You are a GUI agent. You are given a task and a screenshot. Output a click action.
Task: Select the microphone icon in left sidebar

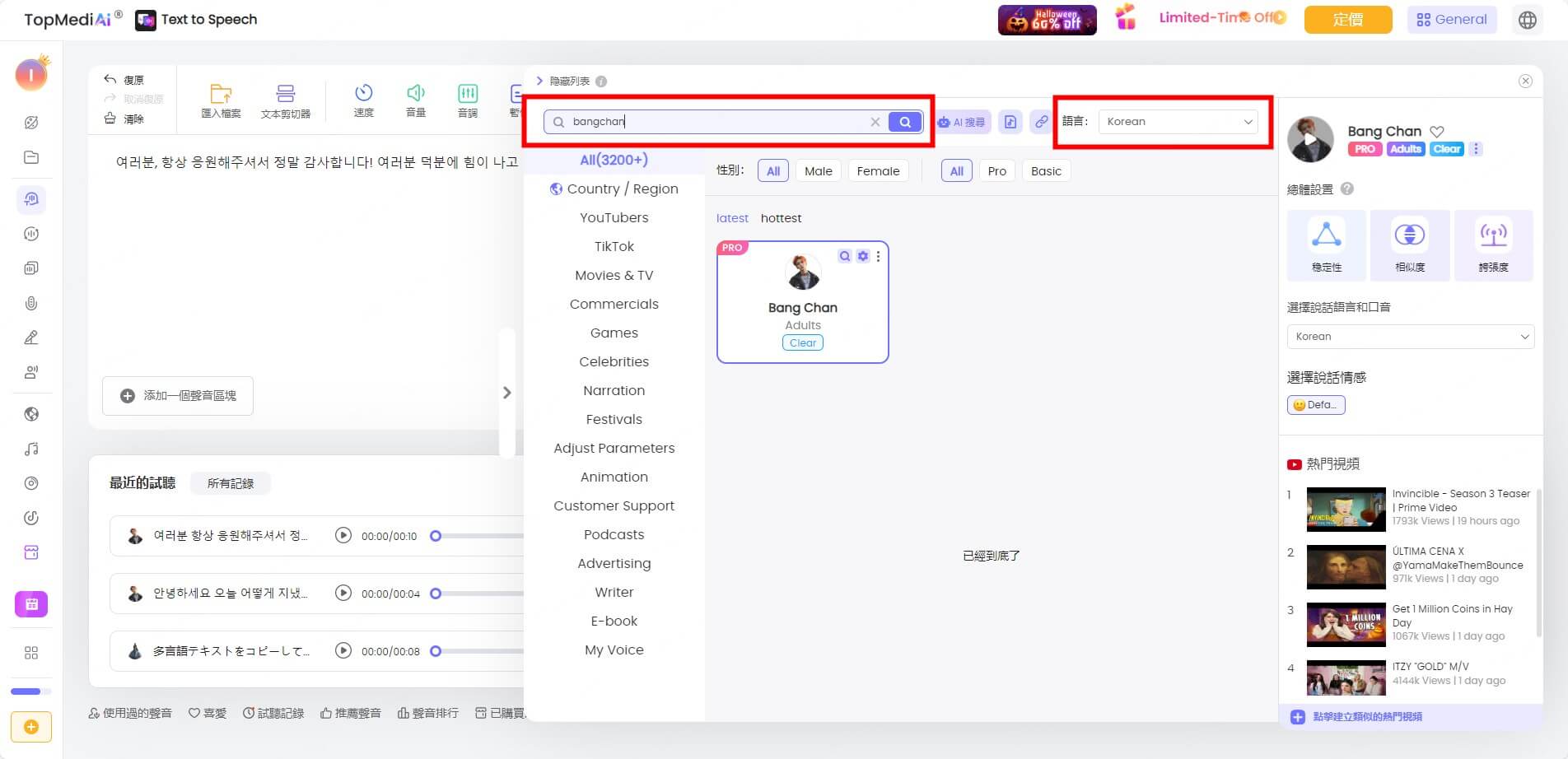point(31,303)
